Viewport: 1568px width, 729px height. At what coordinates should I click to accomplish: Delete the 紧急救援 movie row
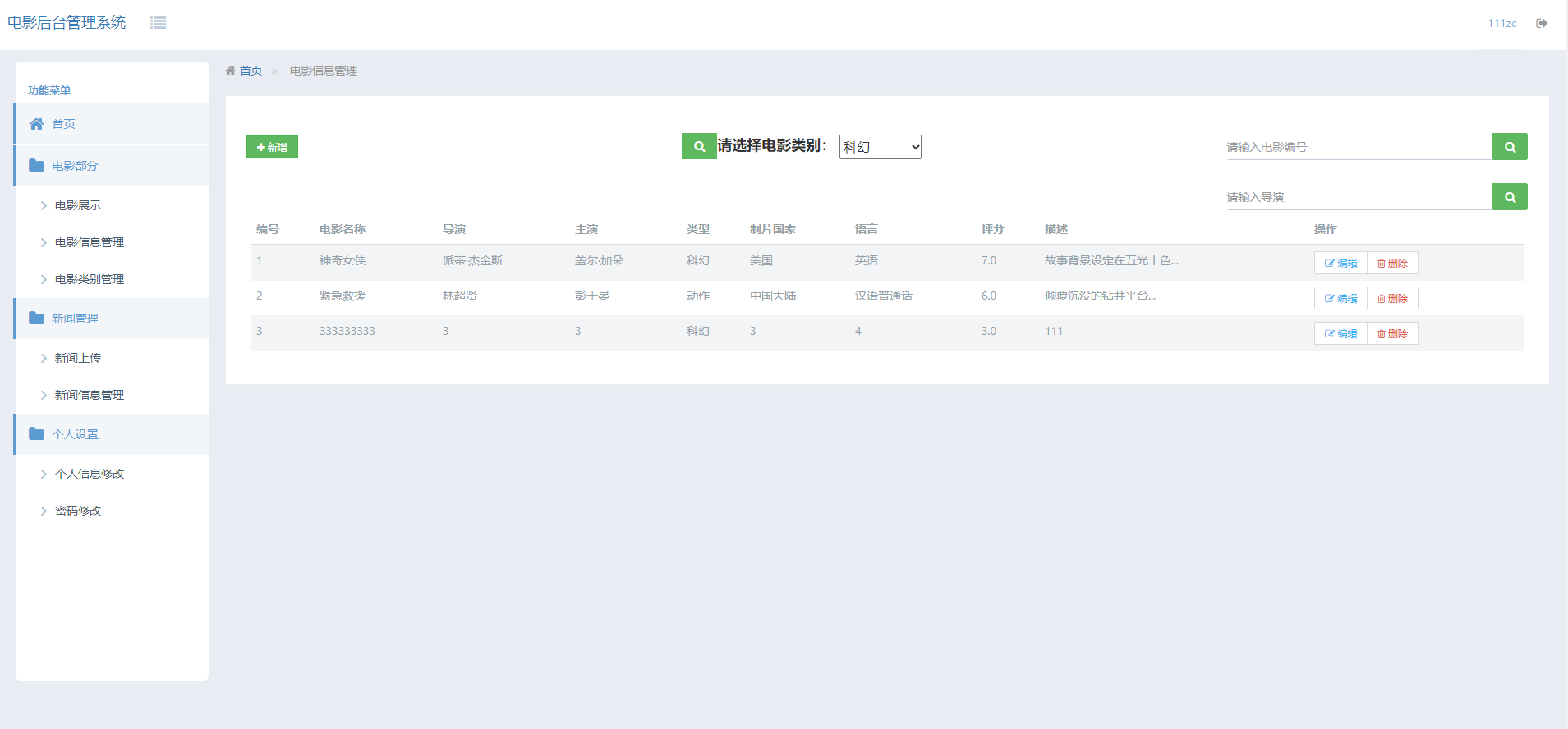(x=1392, y=298)
